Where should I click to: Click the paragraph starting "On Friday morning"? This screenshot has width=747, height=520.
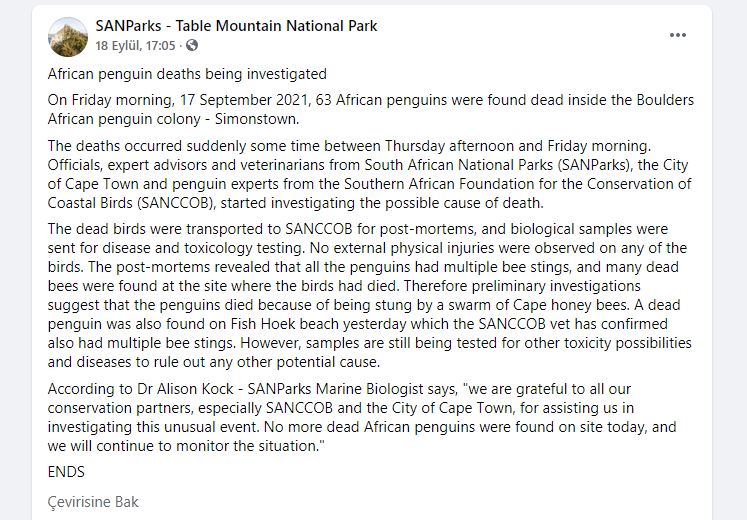click(x=370, y=110)
